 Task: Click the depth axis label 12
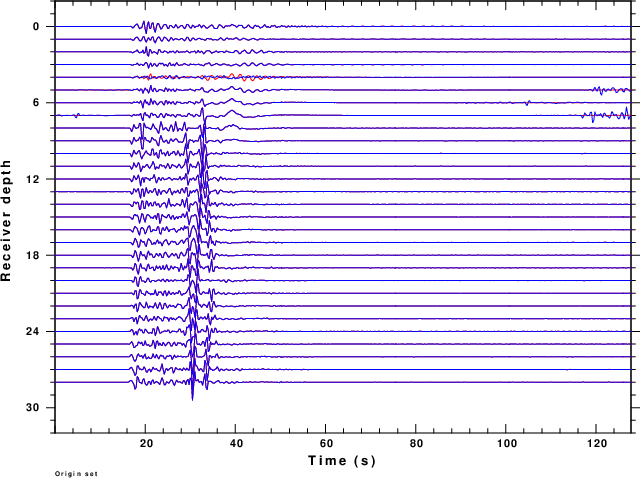(x=33, y=179)
